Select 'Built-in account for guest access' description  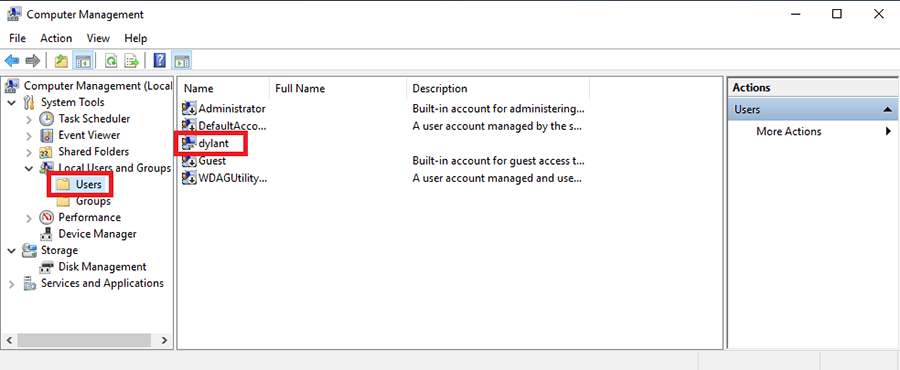(499, 161)
